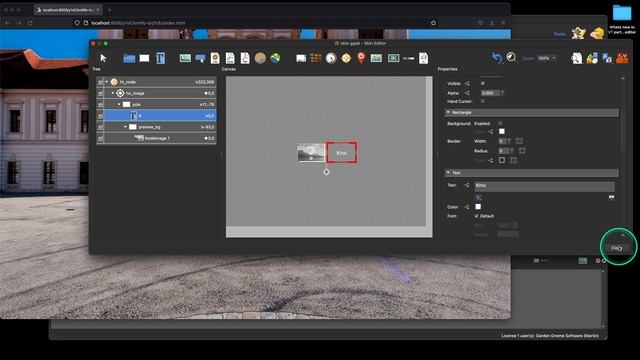Image resolution: width=640 pixels, height=360 pixels.
Task: Select the video player element tool
Action: tap(393, 58)
